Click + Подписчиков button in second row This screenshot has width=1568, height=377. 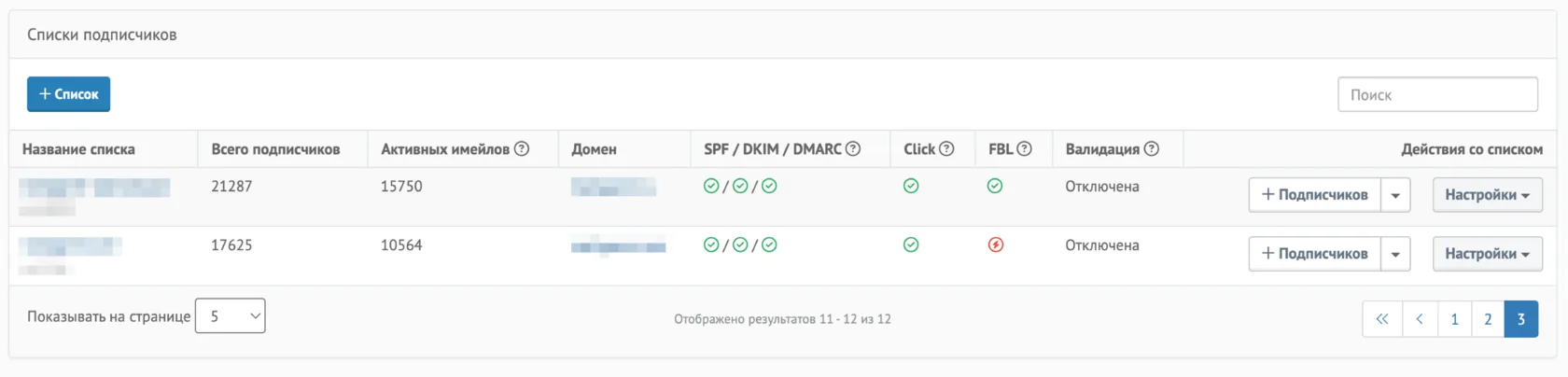1314,254
